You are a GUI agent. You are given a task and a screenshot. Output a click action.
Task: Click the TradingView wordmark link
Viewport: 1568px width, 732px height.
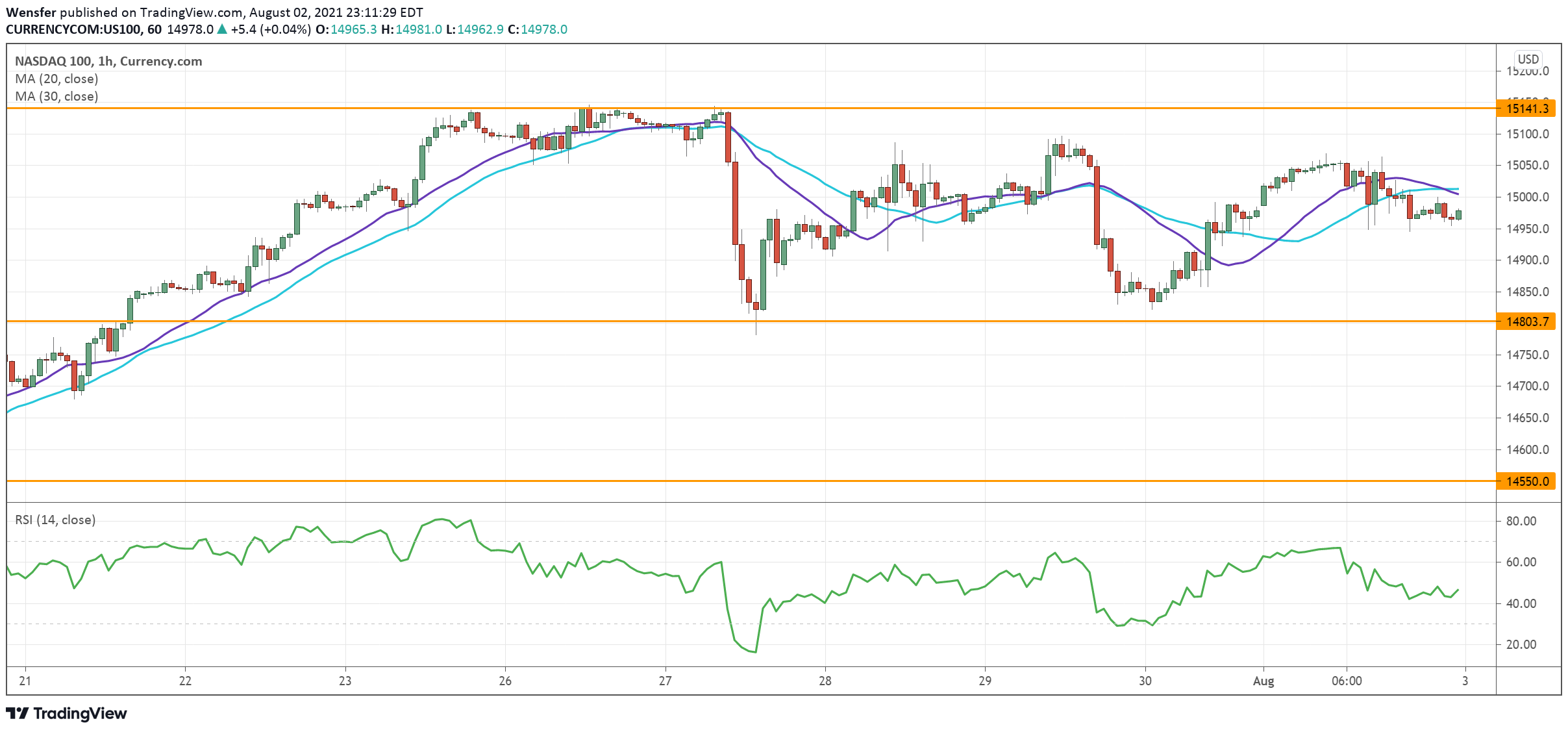tap(80, 714)
